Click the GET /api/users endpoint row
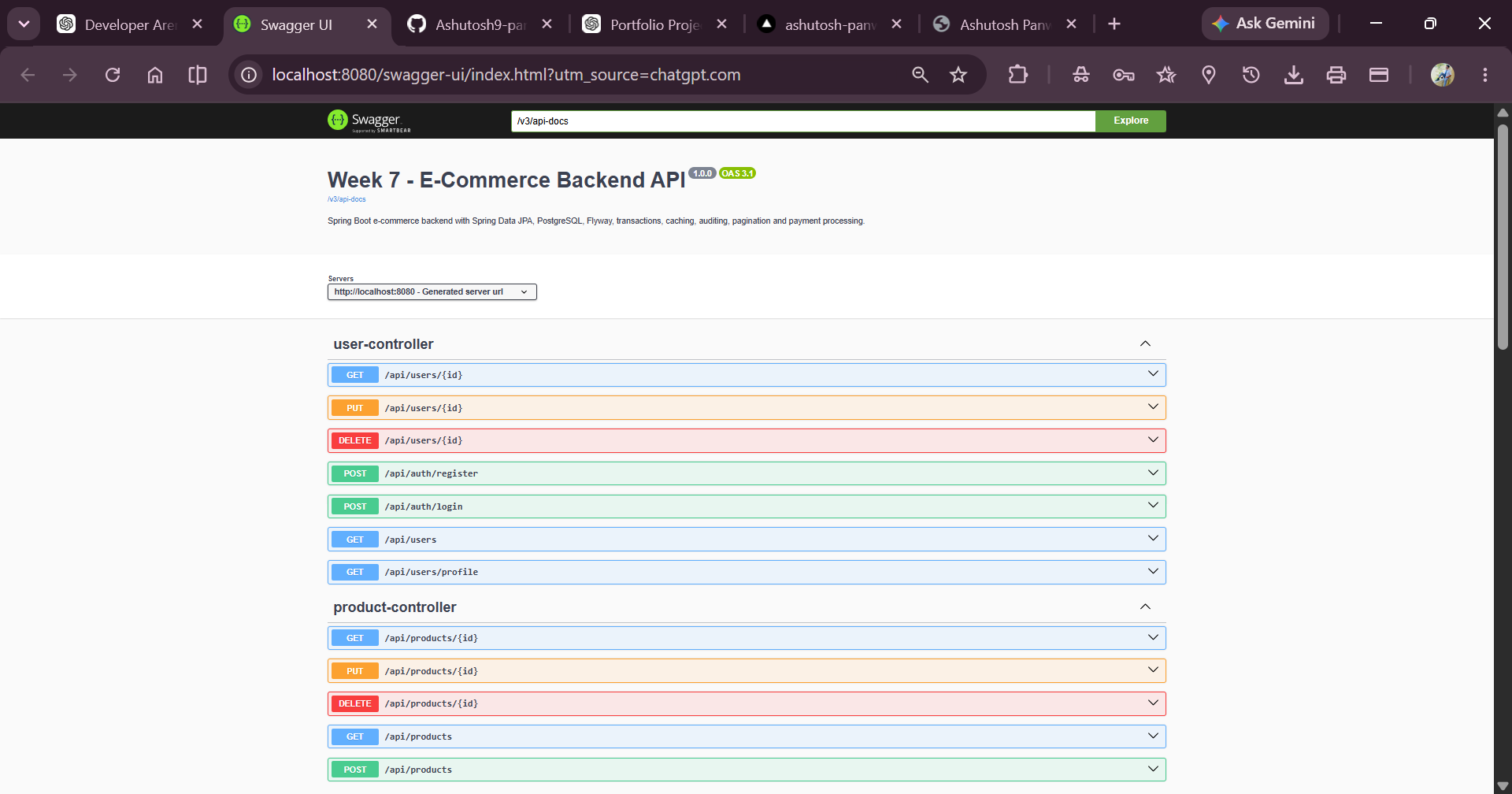 [x=747, y=540]
